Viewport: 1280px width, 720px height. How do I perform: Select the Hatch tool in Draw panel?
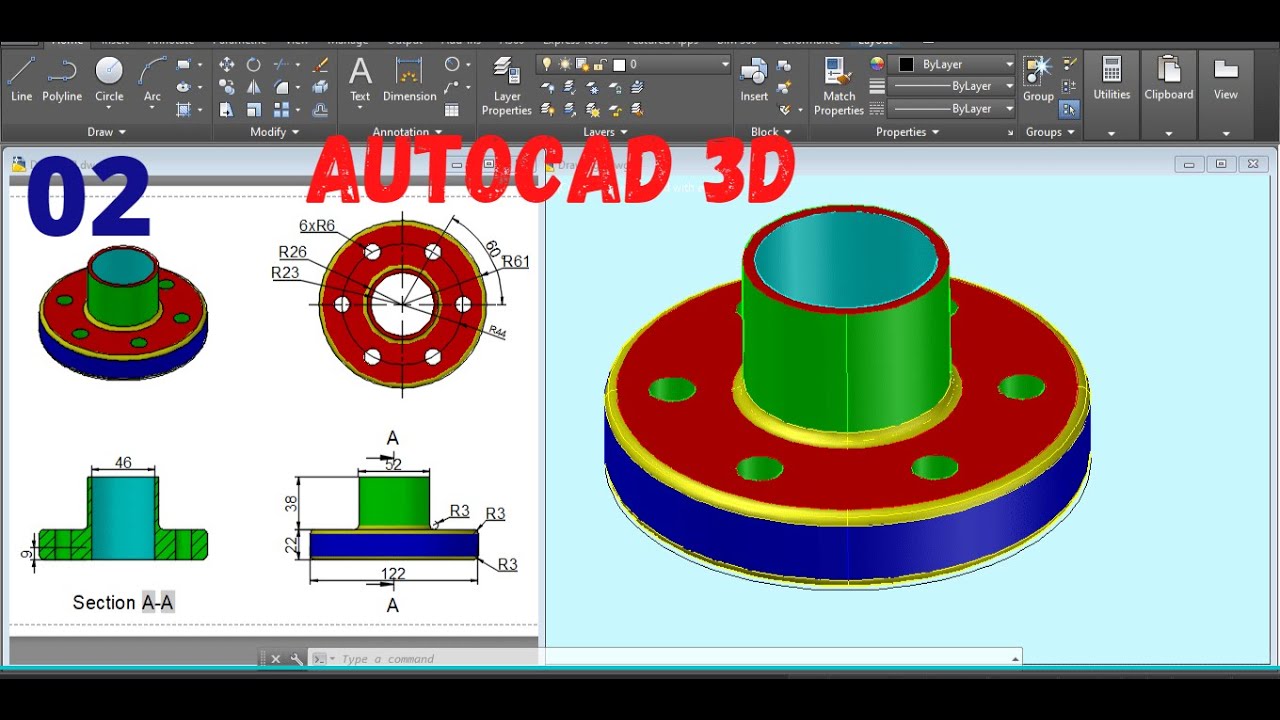(184, 110)
